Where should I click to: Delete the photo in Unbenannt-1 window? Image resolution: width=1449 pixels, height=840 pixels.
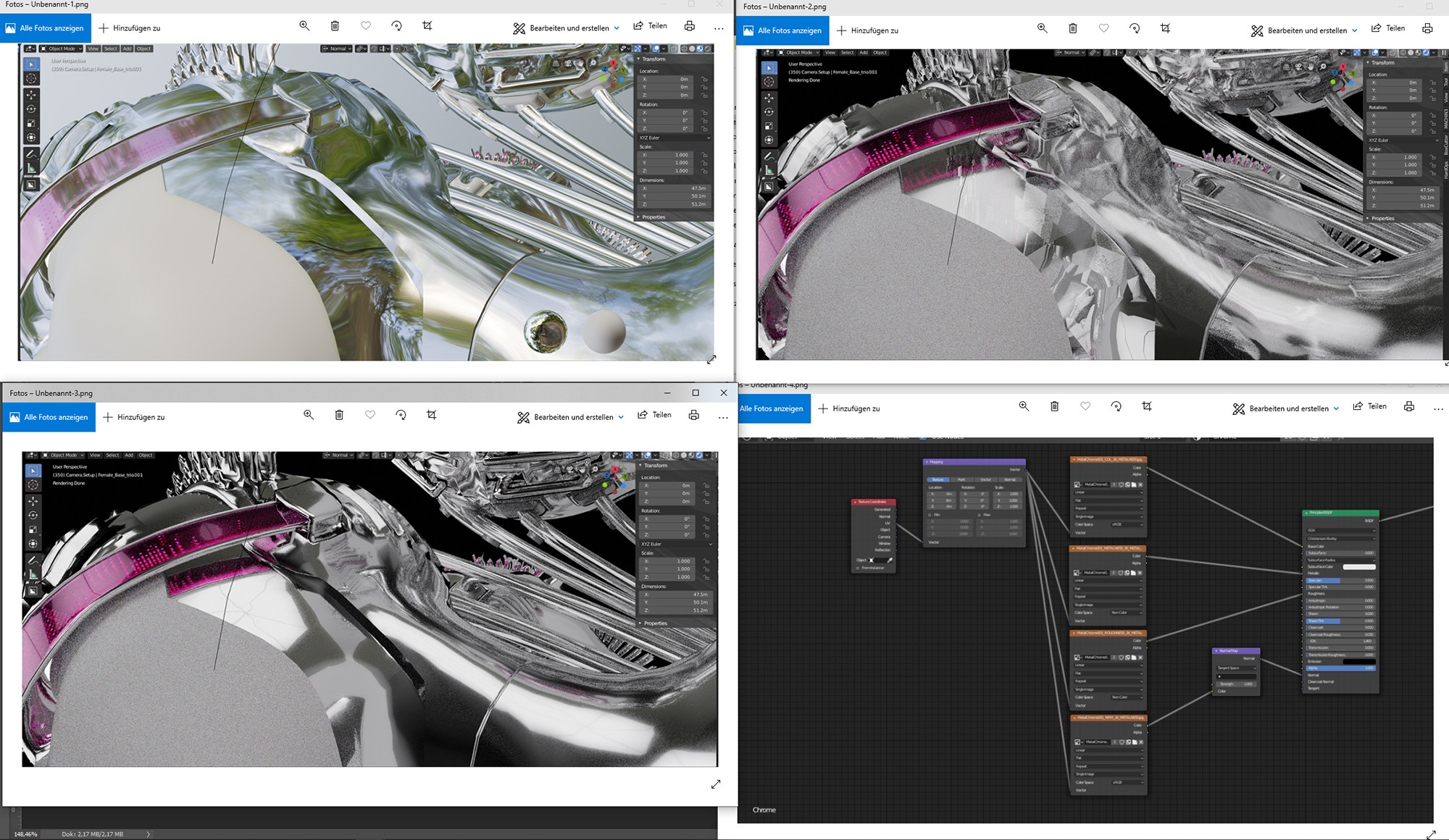point(335,26)
